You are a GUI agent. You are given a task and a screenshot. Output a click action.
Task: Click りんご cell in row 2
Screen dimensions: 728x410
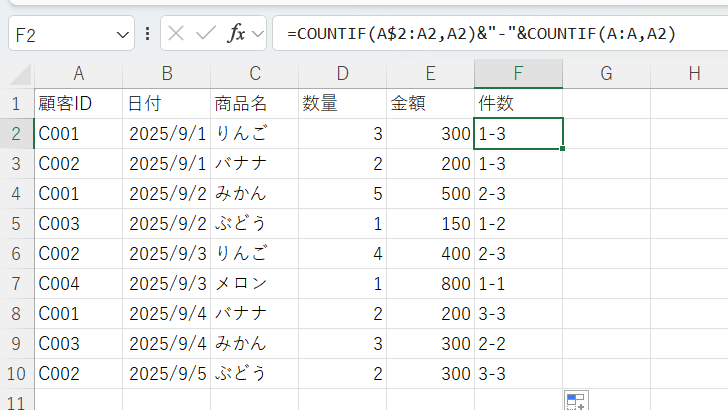pos(254,134)
